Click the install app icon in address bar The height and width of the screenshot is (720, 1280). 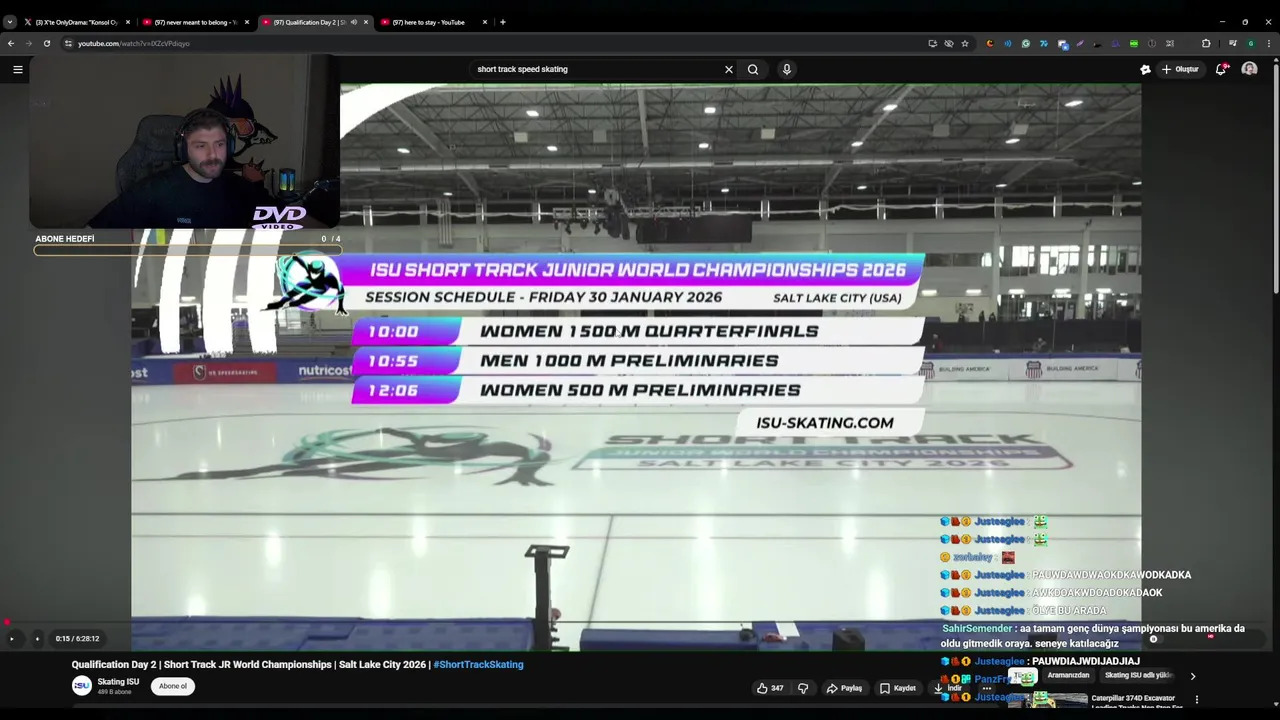(932, 43)
